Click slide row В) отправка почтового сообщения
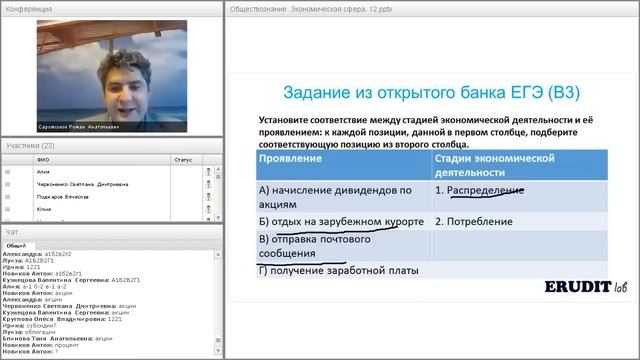The image size is (640, 360). pos(315,246)
